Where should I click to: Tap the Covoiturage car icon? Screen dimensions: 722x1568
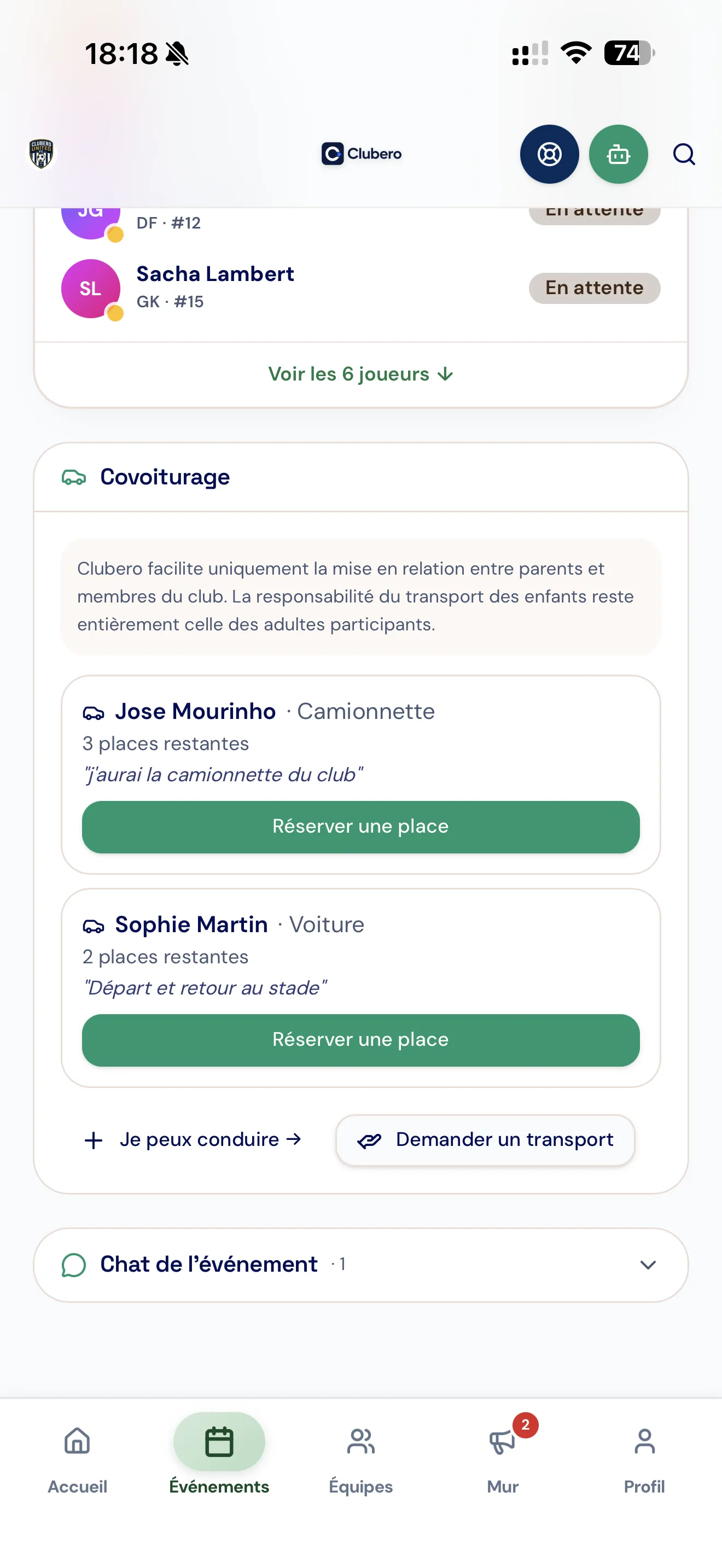74,477
